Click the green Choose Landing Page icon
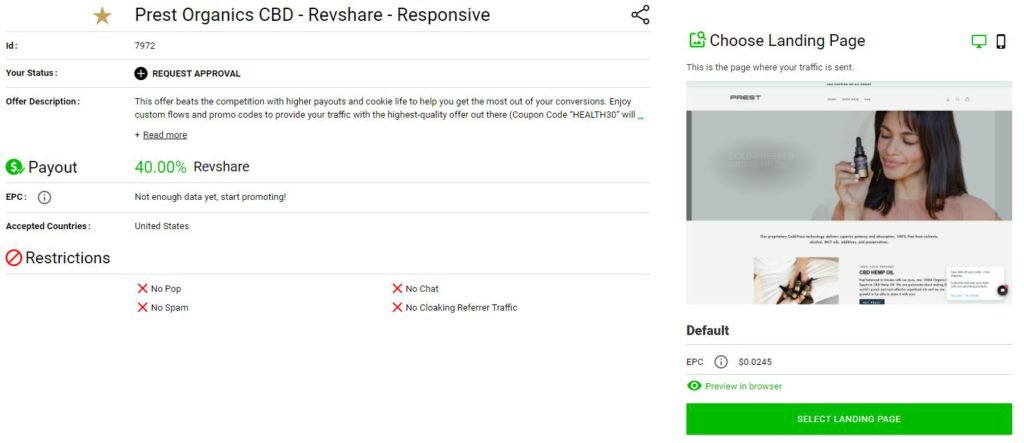 tap(697, 41)
